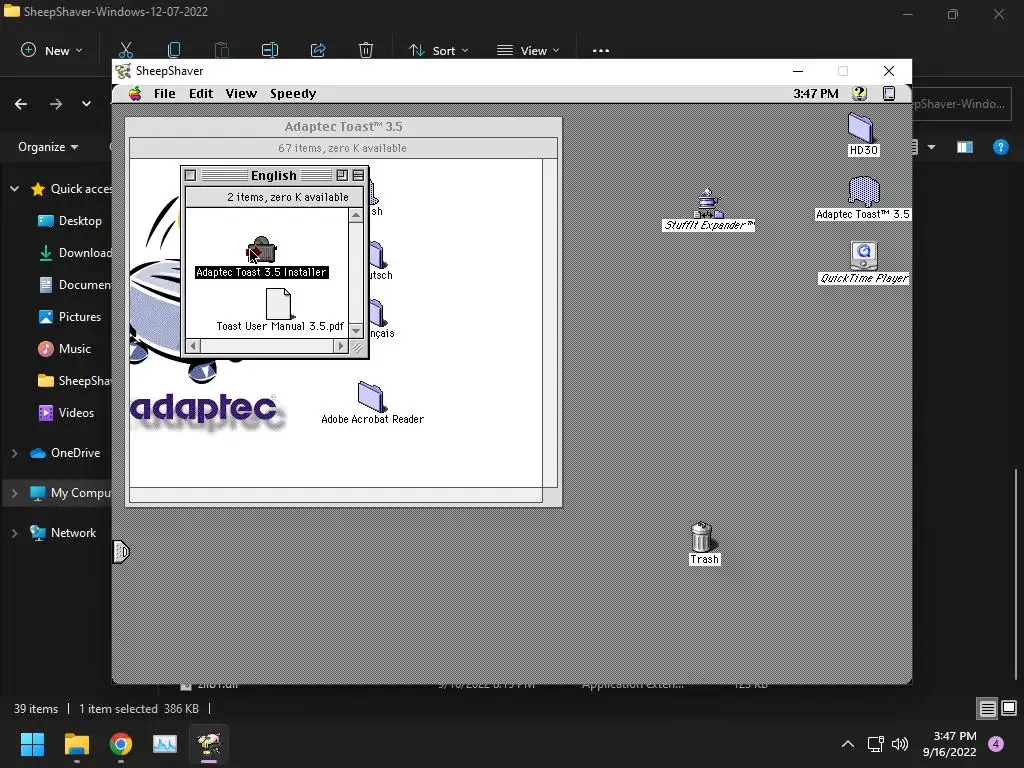Select the Adaptec Toast 3.5 Installer icon
Screen dimensions: 1024x768
click(x=261, y=250)
